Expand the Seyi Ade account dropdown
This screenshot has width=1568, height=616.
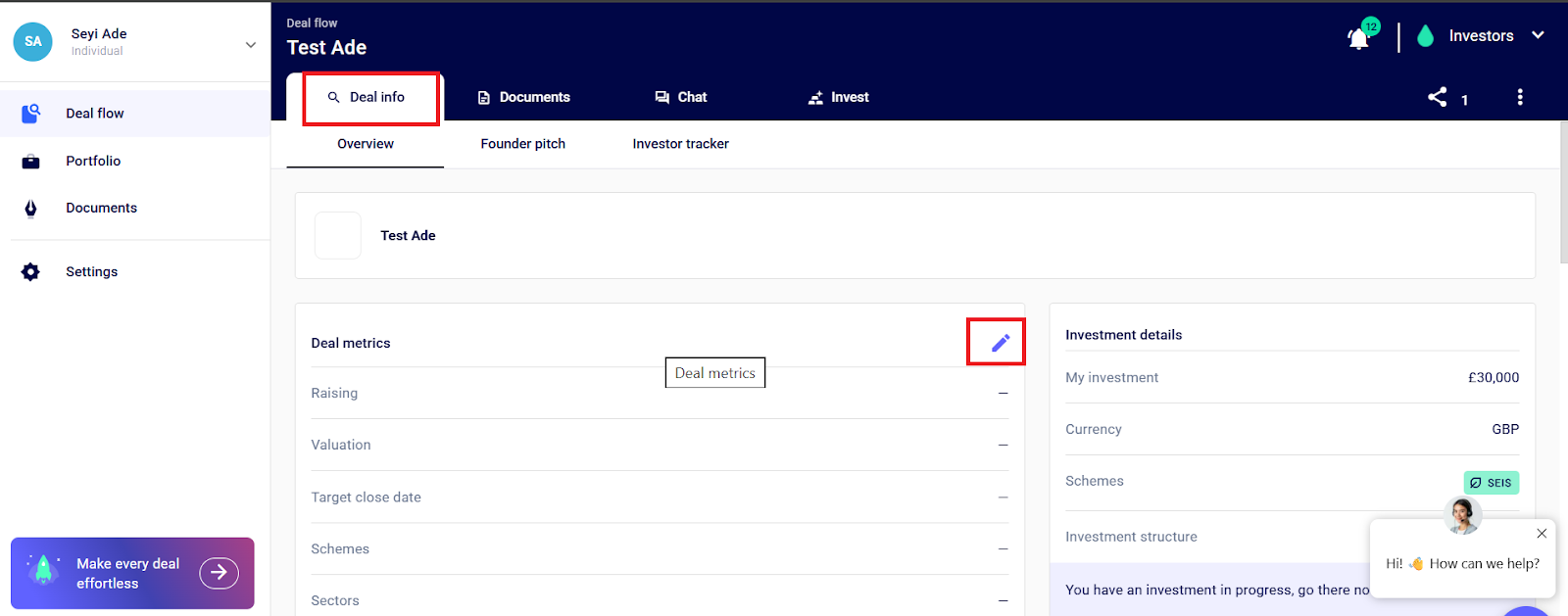(250, 45)
